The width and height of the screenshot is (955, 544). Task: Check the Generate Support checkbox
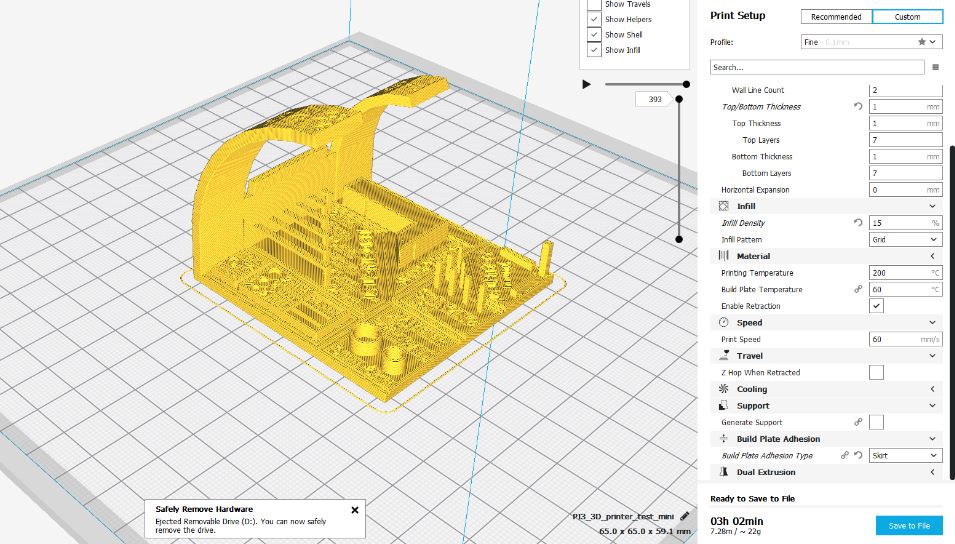click(876, 422)
